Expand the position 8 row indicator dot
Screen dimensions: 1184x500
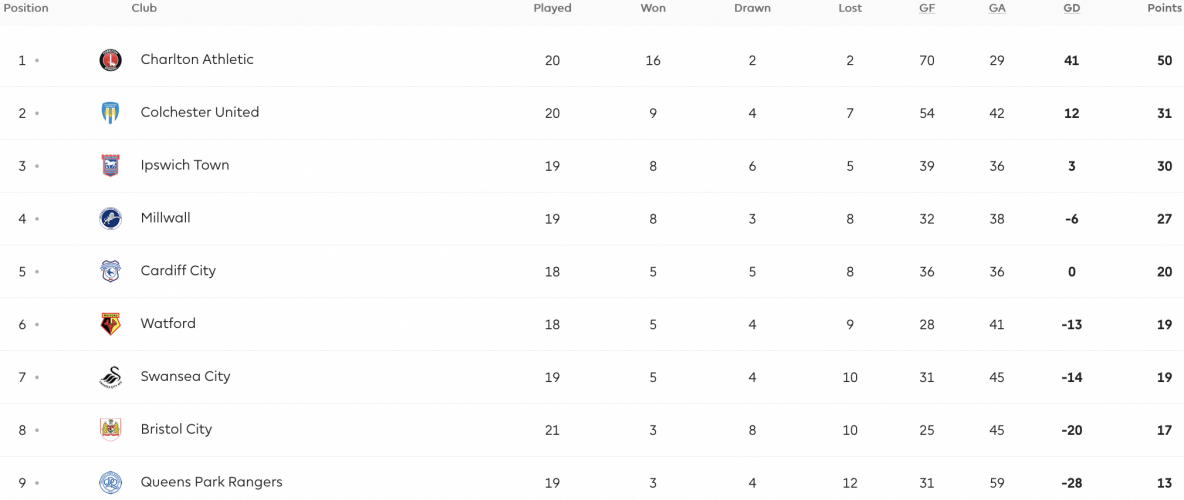point(37,431)
